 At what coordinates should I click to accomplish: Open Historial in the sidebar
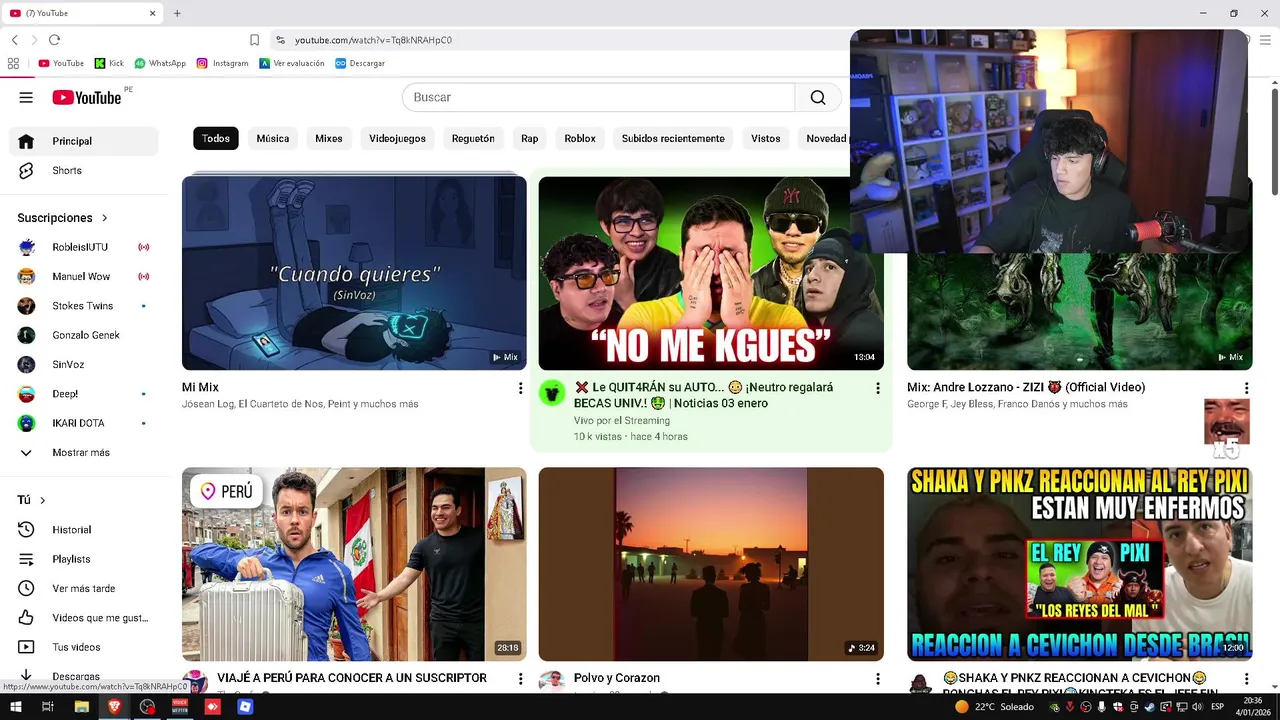[x=84, y=530]
